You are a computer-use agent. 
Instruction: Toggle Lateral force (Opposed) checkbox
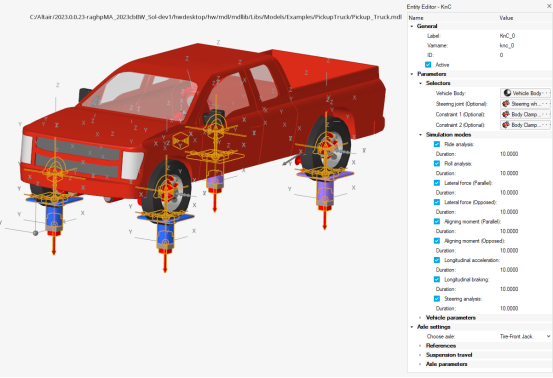point(437,202)
